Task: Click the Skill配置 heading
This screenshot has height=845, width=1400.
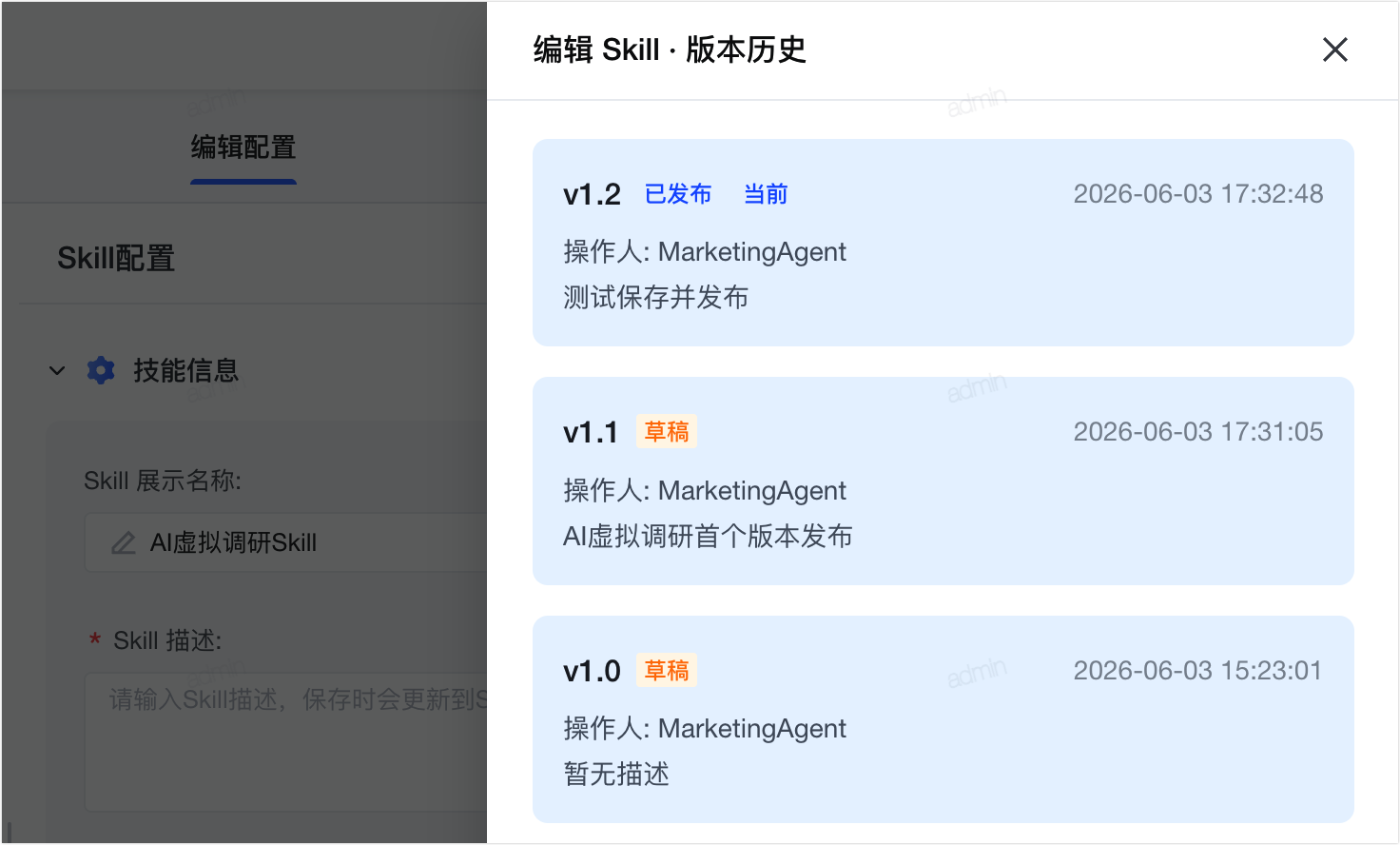Action: 116,258
